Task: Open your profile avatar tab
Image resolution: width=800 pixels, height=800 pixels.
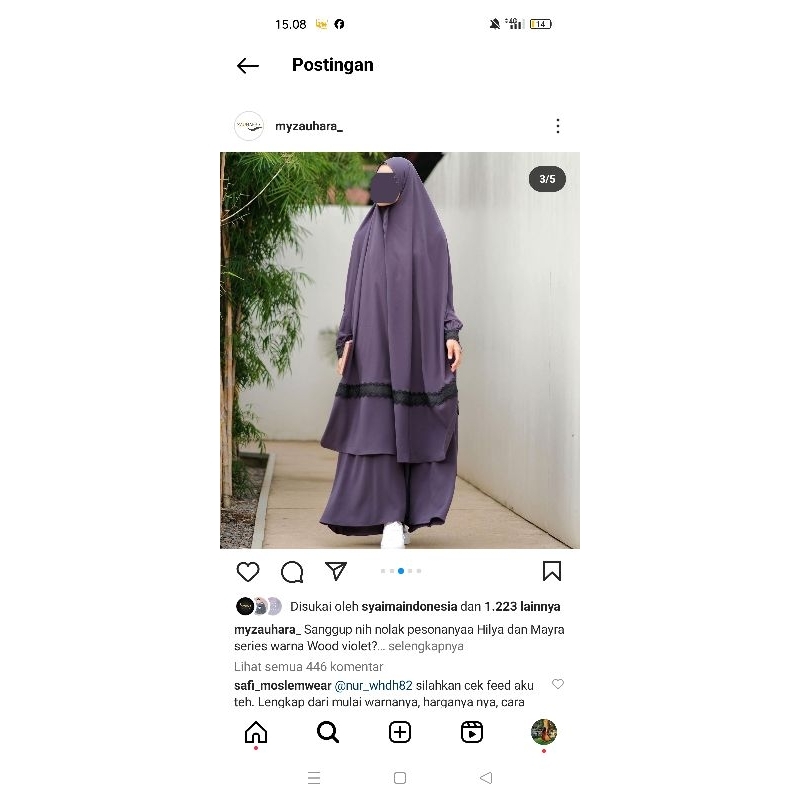Action: tap(543, 732)
